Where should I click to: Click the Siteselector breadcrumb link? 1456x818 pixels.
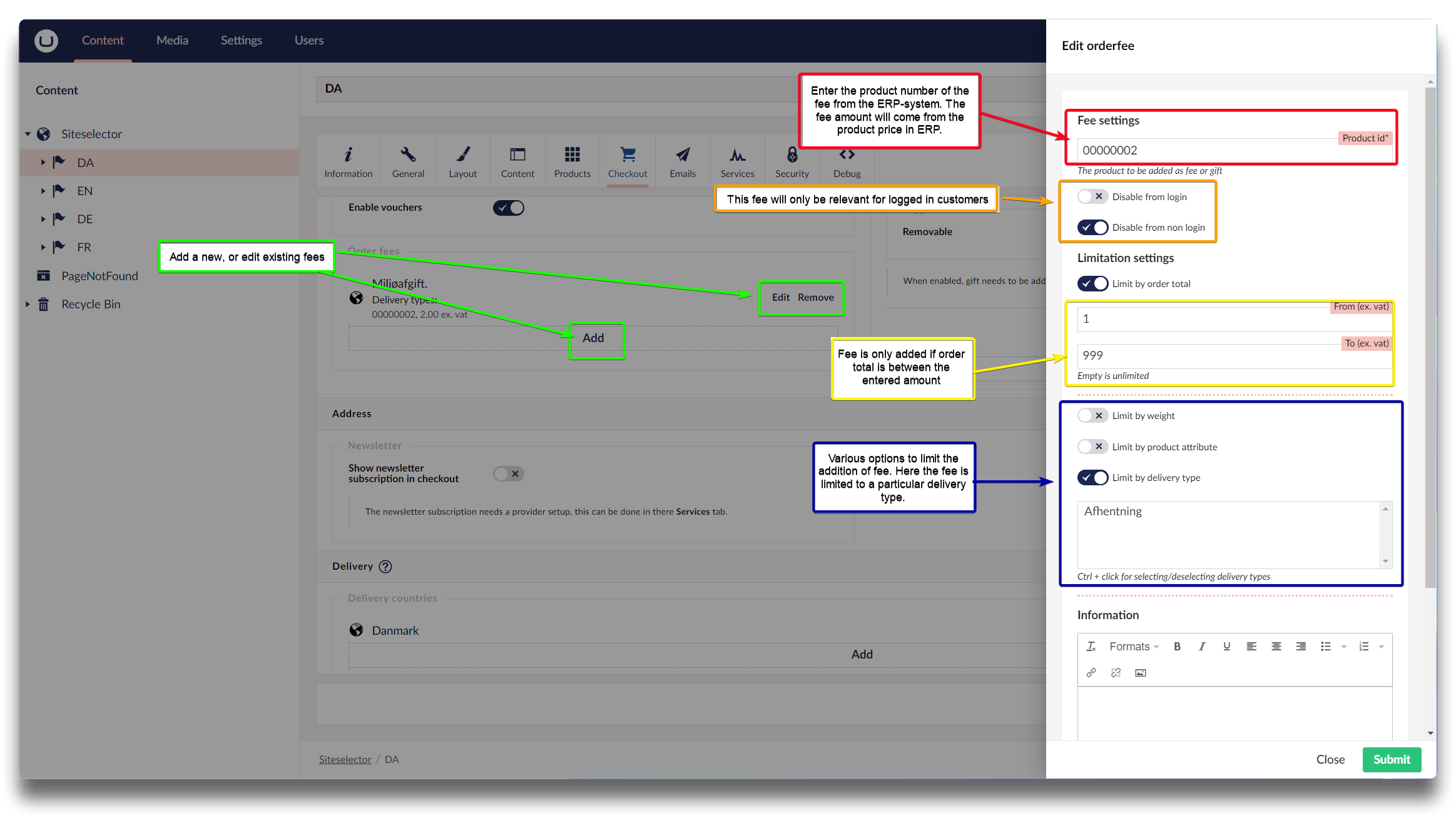pos(345,759)
